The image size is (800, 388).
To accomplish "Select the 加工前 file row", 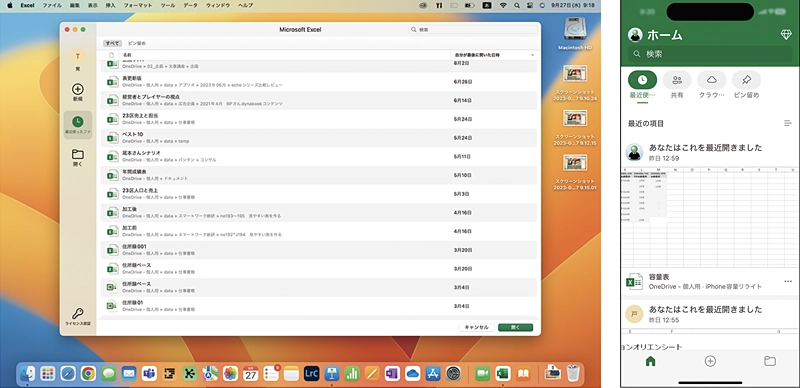I will coord(319,231).
